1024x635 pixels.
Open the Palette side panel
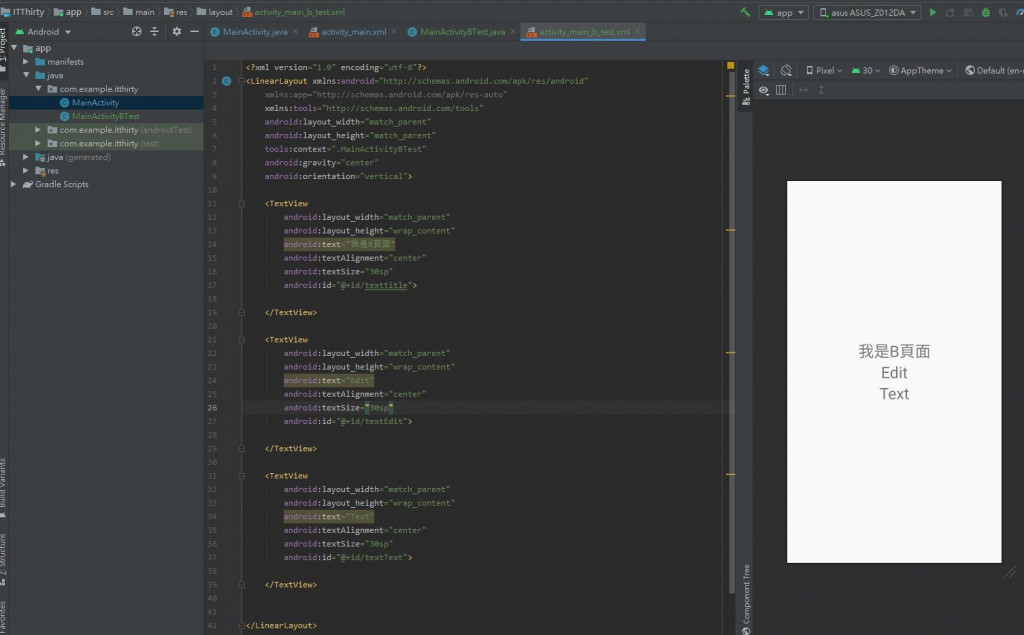[x=746, y=87]
